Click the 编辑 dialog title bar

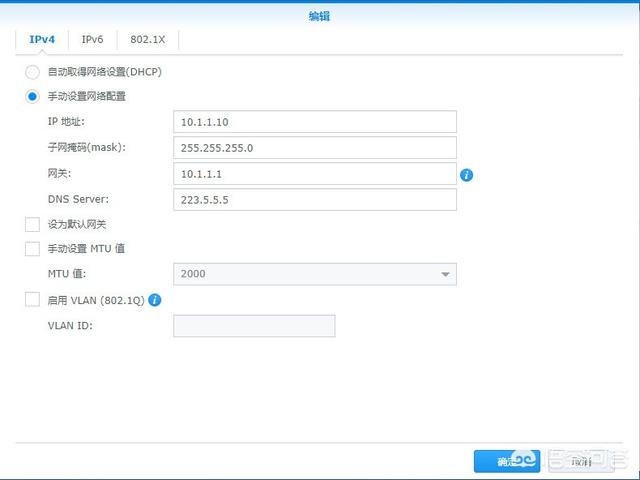[320, 16]
